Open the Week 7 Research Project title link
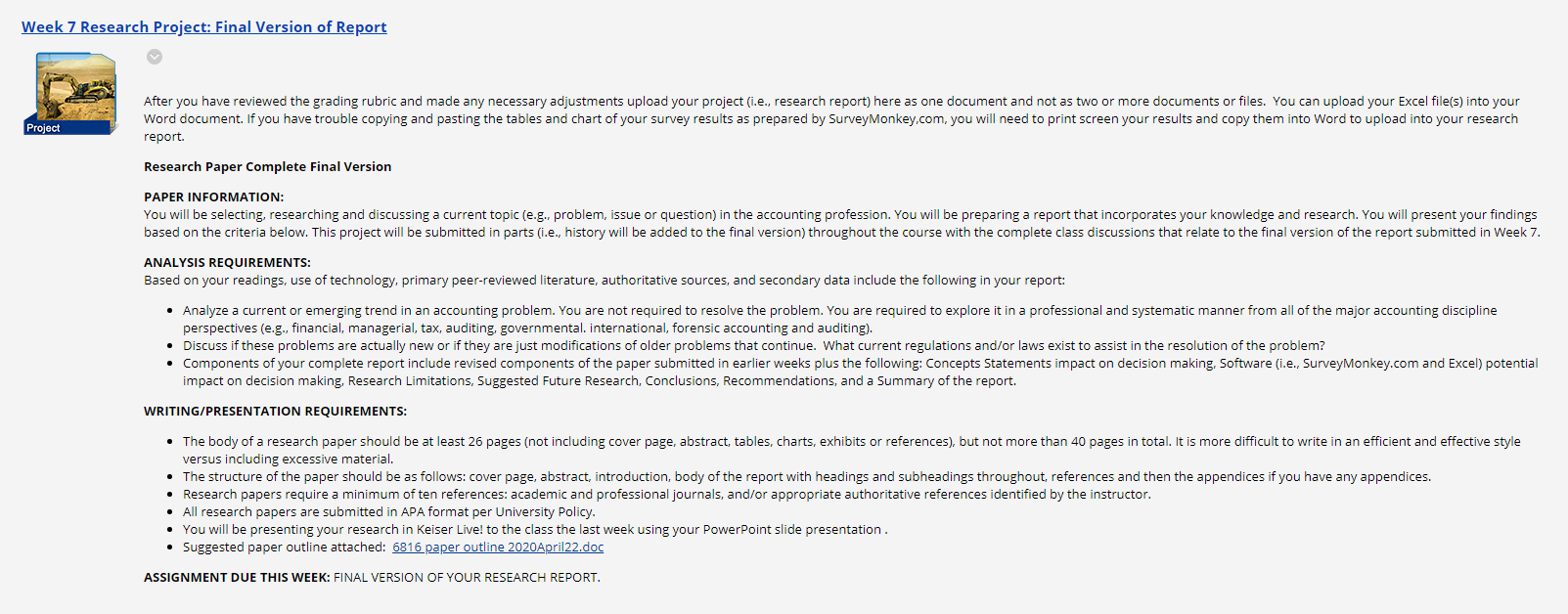The width and height of the screenshot is (1568, 614). [204, 27]
